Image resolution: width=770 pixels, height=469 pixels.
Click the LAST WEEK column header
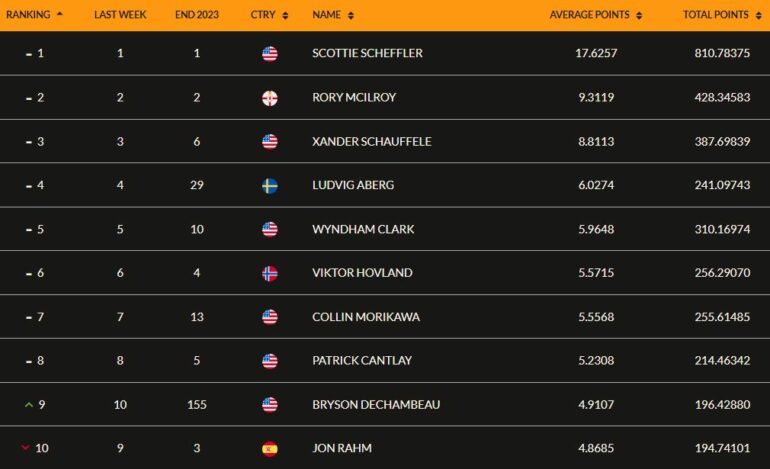tap(120, 15)
